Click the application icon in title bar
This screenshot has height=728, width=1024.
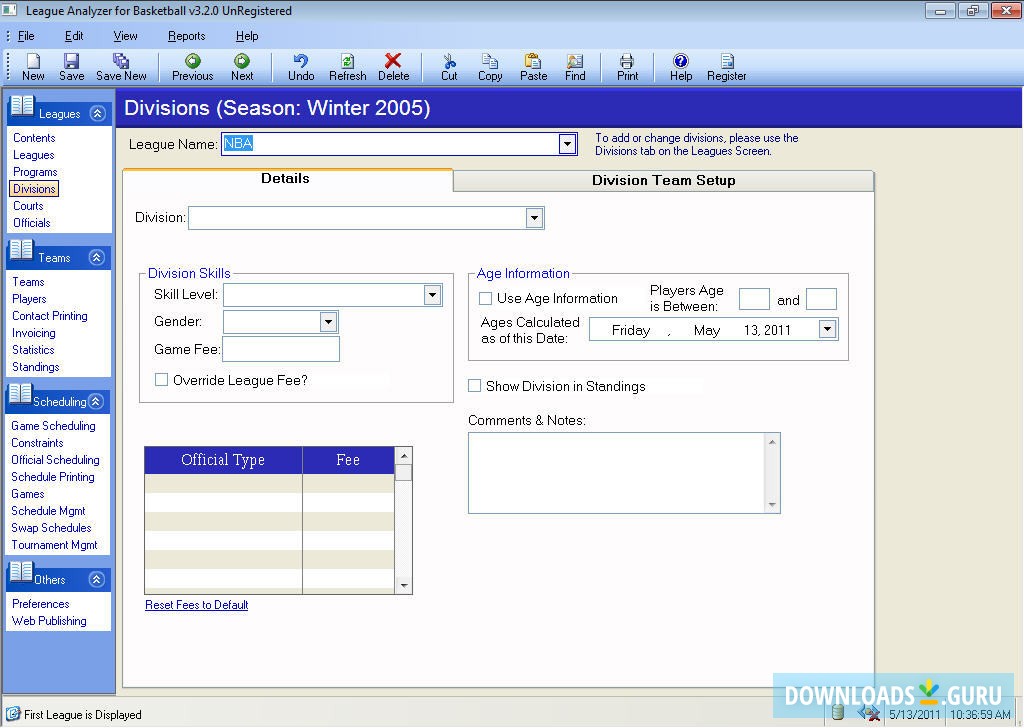(9, 10)
